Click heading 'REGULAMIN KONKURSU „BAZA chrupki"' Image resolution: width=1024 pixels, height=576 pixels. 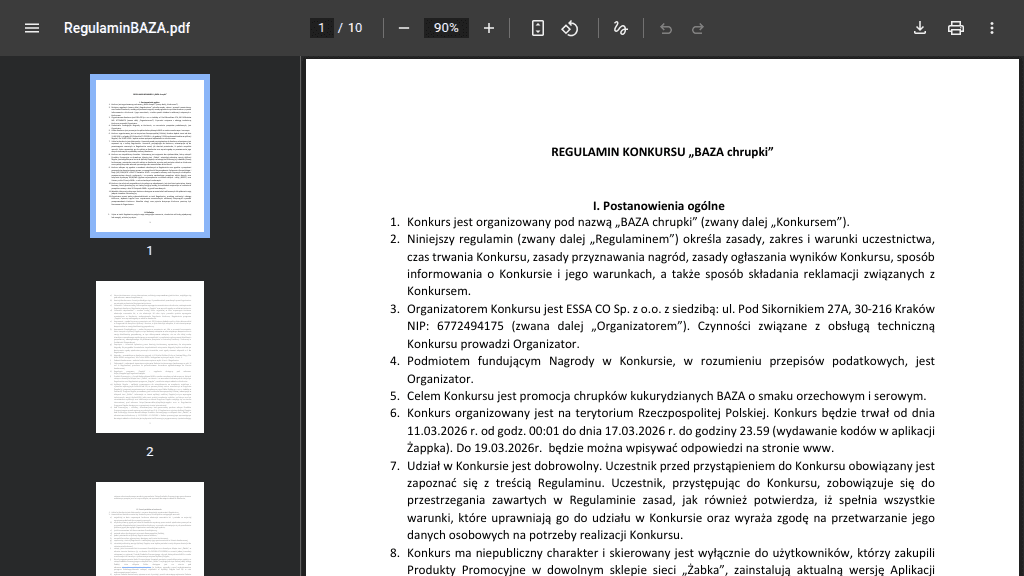662,152
